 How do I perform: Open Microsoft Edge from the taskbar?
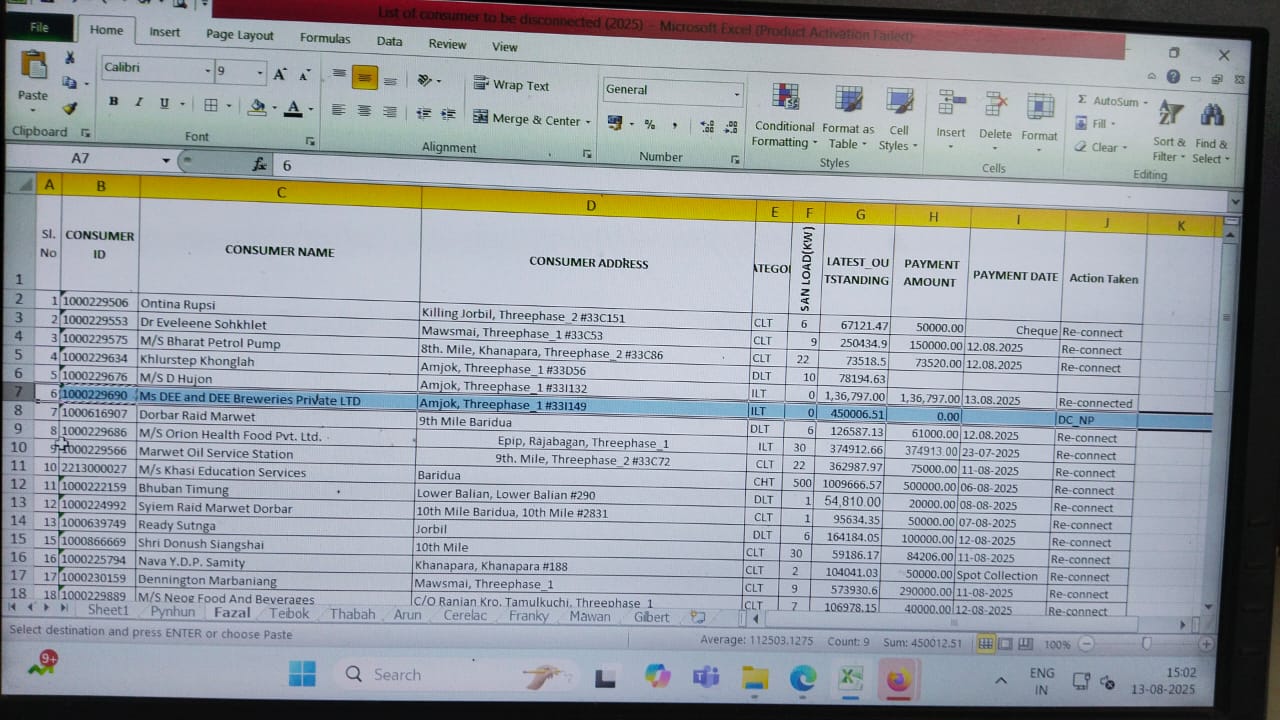click(x=803, y=679)
